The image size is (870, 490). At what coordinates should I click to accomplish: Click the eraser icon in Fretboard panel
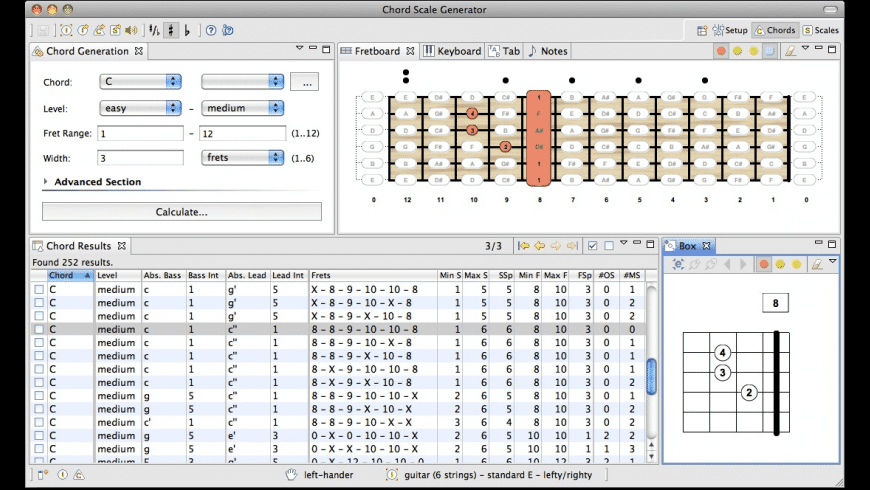pyautogui.click(x=790, y=51)
